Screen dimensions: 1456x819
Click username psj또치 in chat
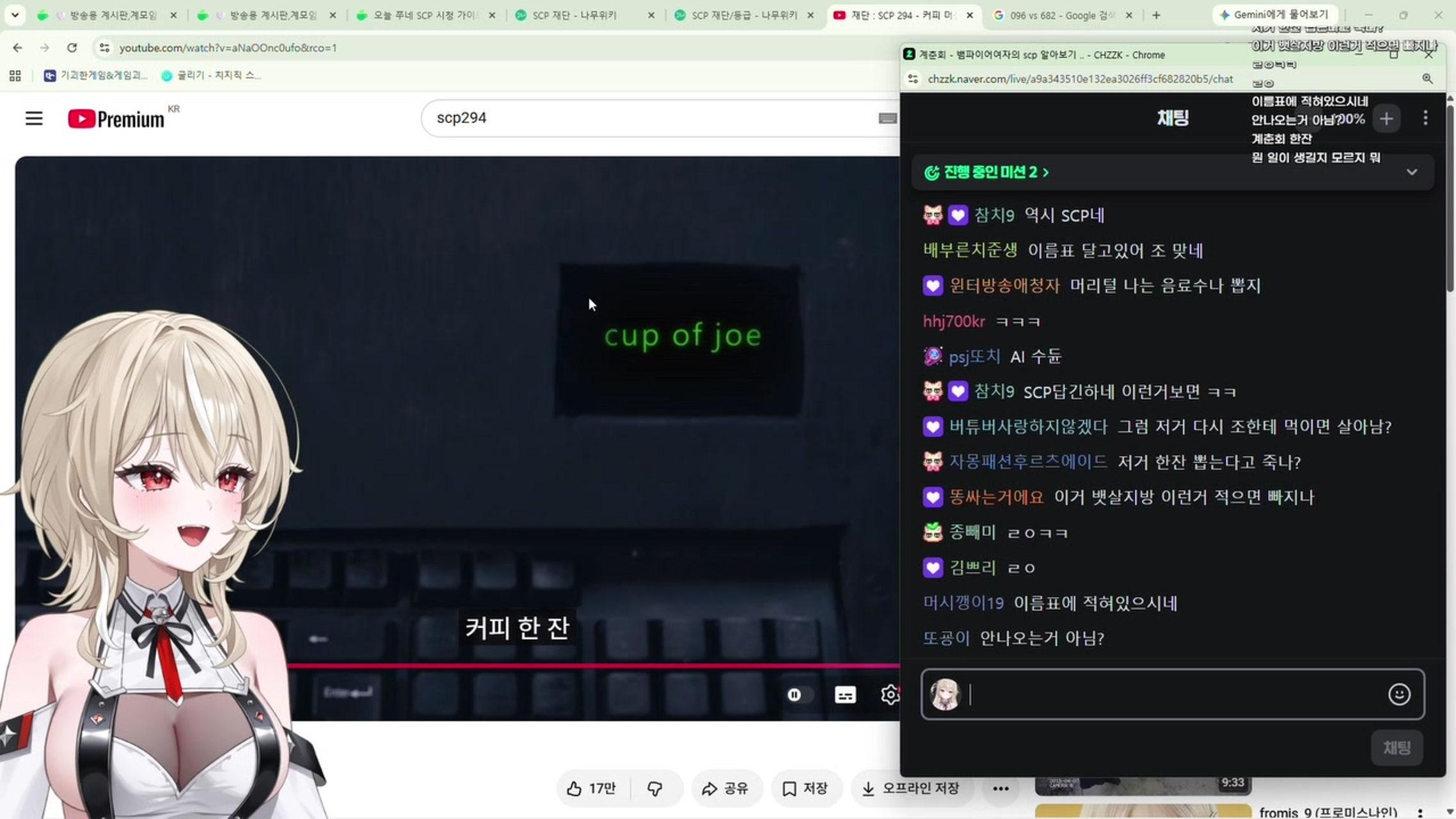[974, 356]
